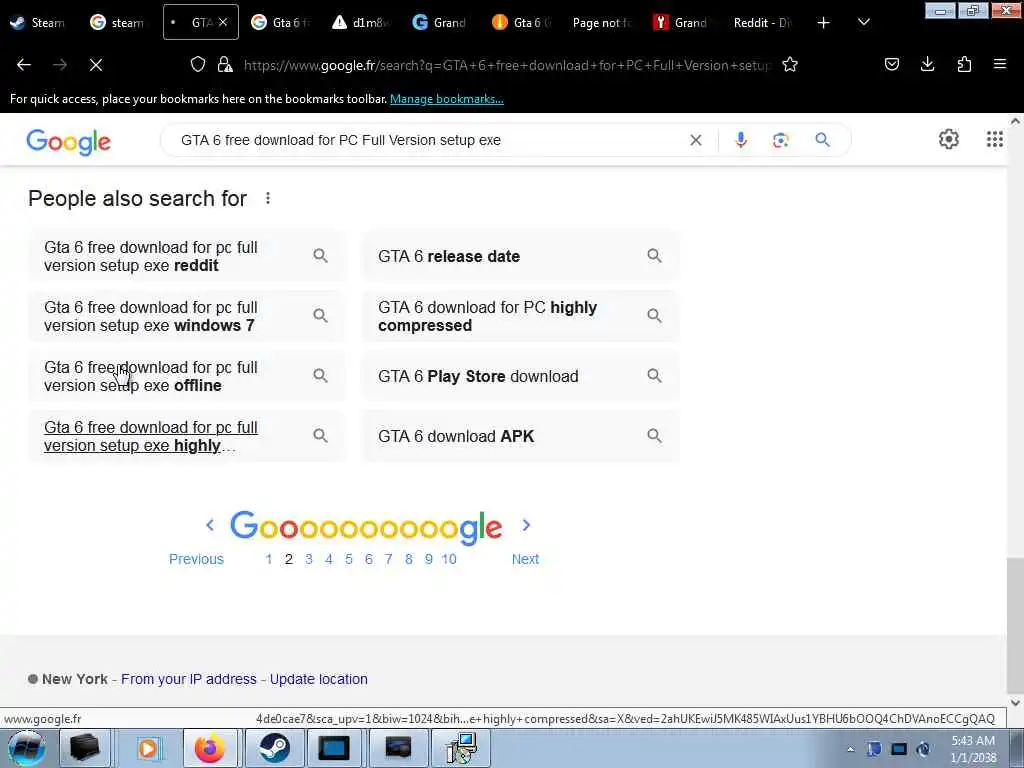Viewport: 1024px width, 768px height.
Task: Open media player taskbar icon
Action: coord(148,748)
